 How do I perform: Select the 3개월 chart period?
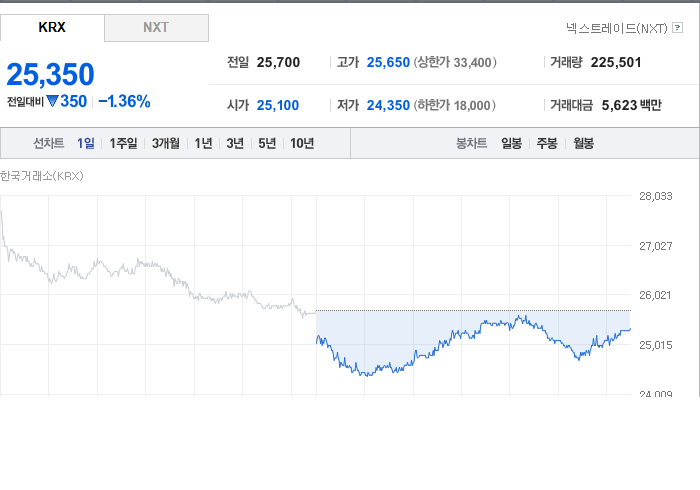166,143
